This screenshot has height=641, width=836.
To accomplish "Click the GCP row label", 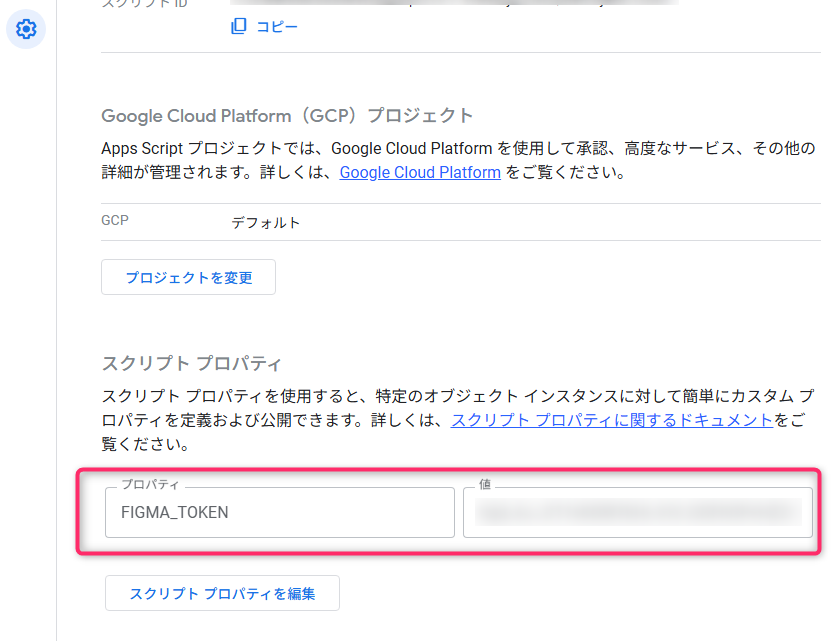I will point(115,221).
